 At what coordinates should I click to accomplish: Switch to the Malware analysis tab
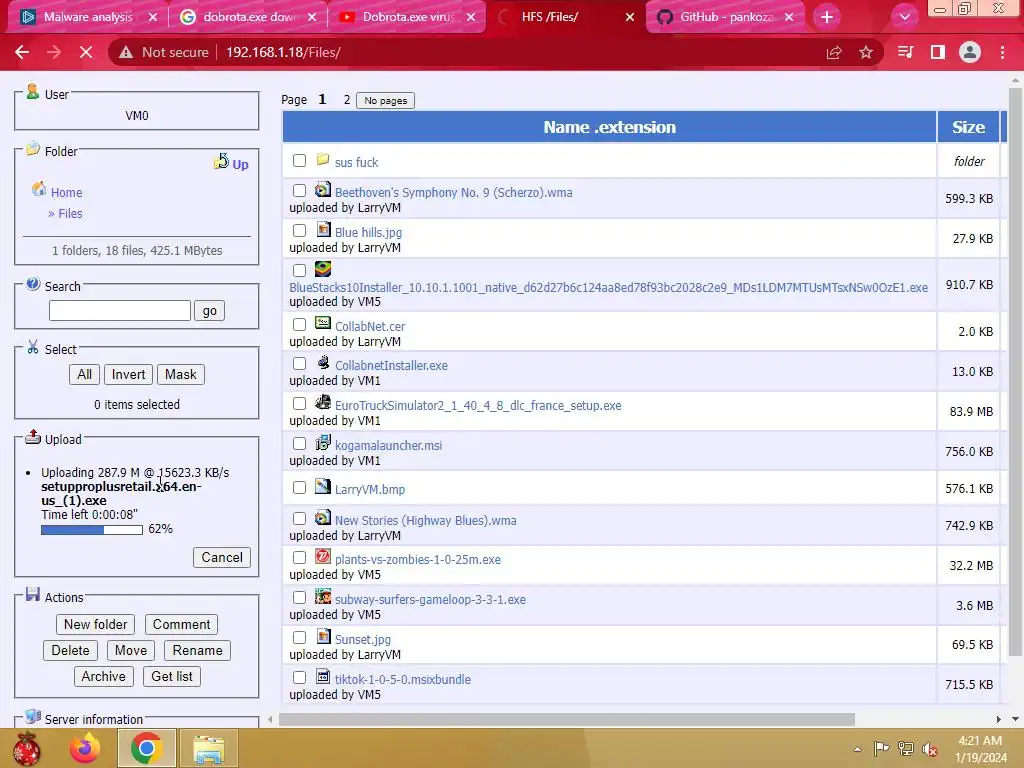88,17
